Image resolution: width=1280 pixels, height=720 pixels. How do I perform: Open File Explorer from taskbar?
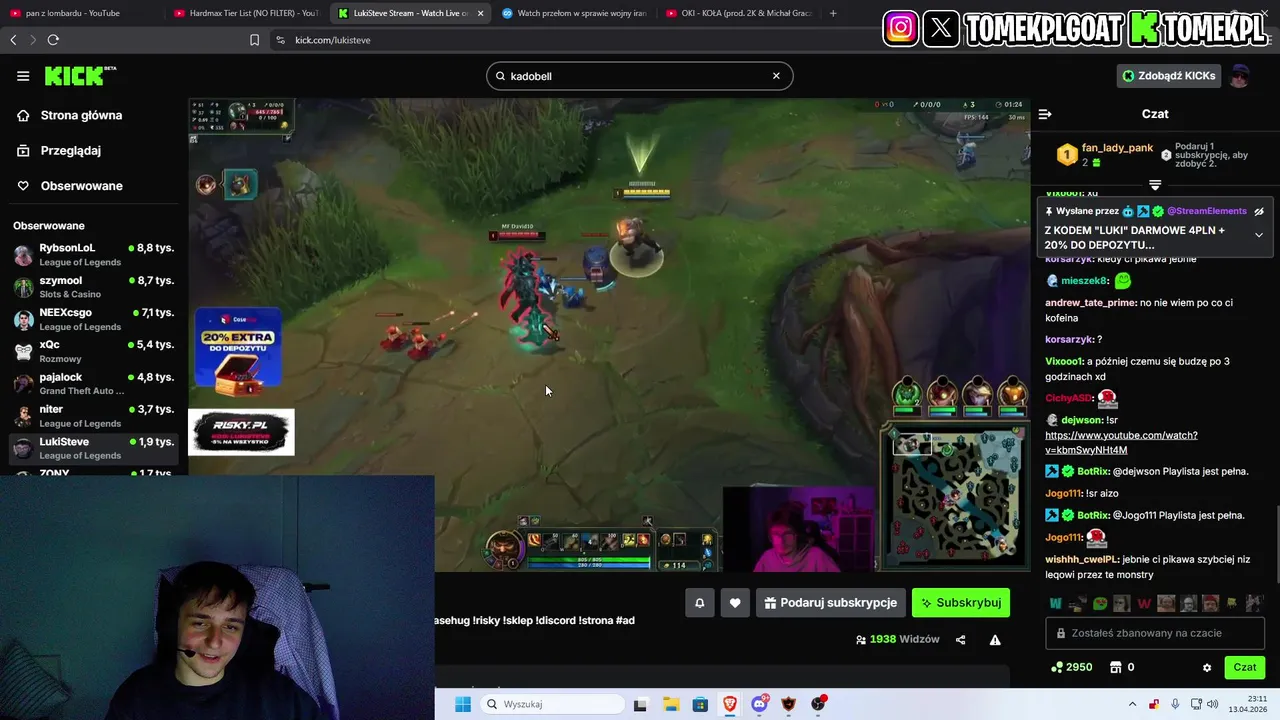tap(670, 704)
